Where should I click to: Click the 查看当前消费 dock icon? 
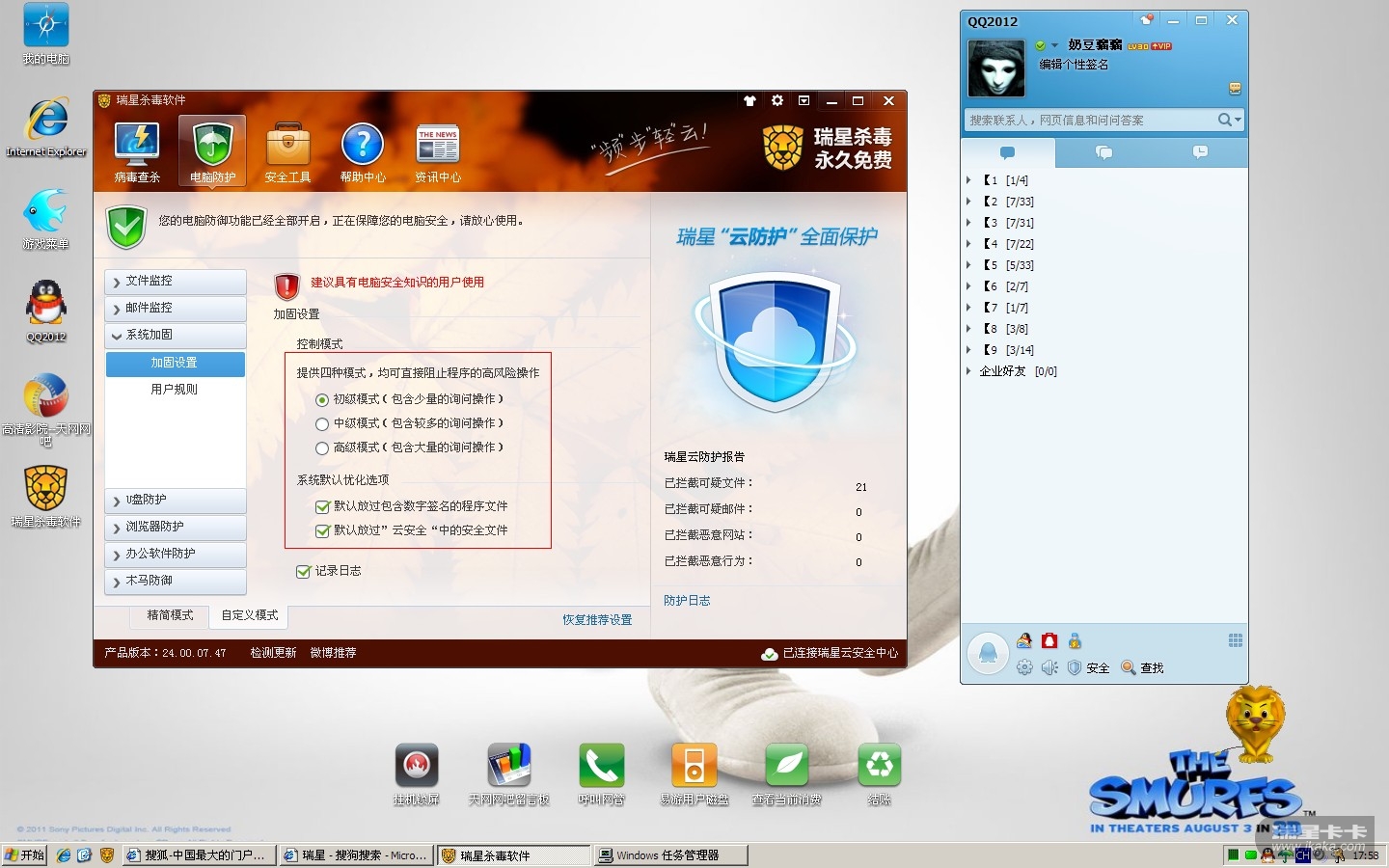tap(787, 774)
